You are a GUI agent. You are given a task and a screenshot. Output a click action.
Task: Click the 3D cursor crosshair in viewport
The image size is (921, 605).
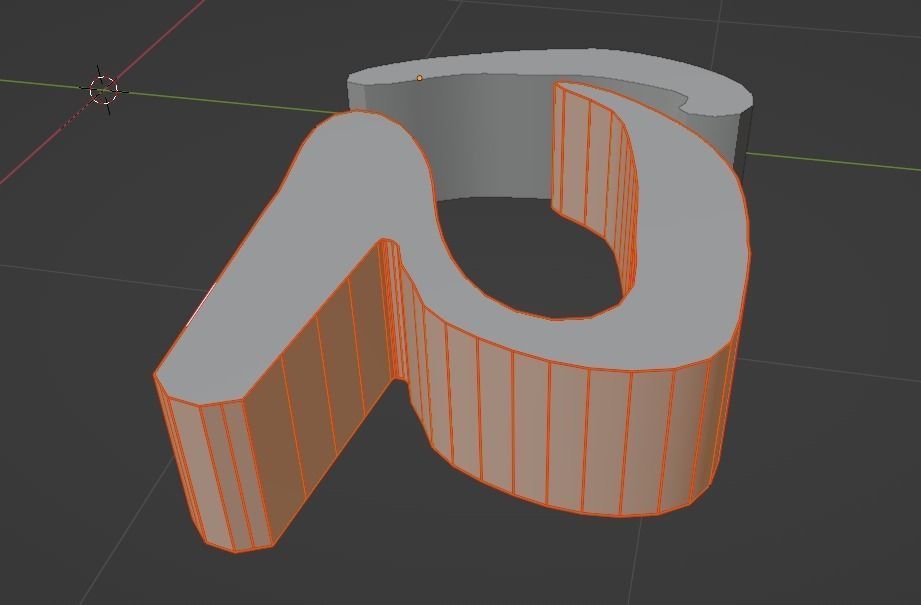(x=104, y=90)
